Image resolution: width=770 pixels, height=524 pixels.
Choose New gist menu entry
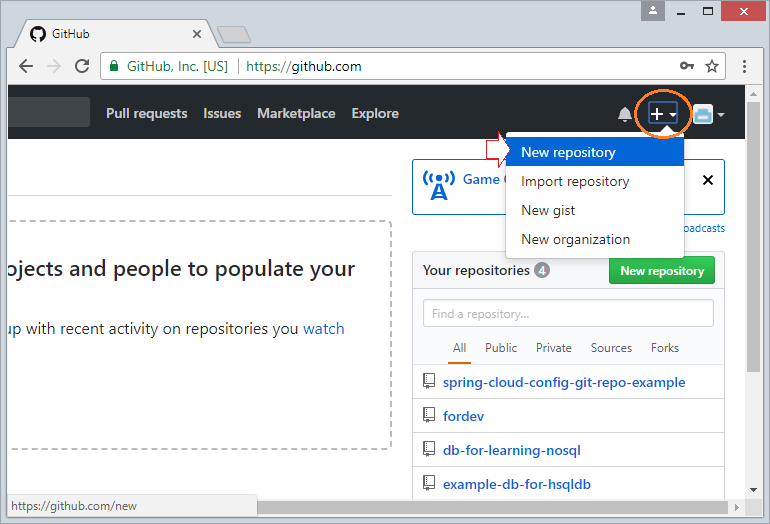[x=595, y=210]
